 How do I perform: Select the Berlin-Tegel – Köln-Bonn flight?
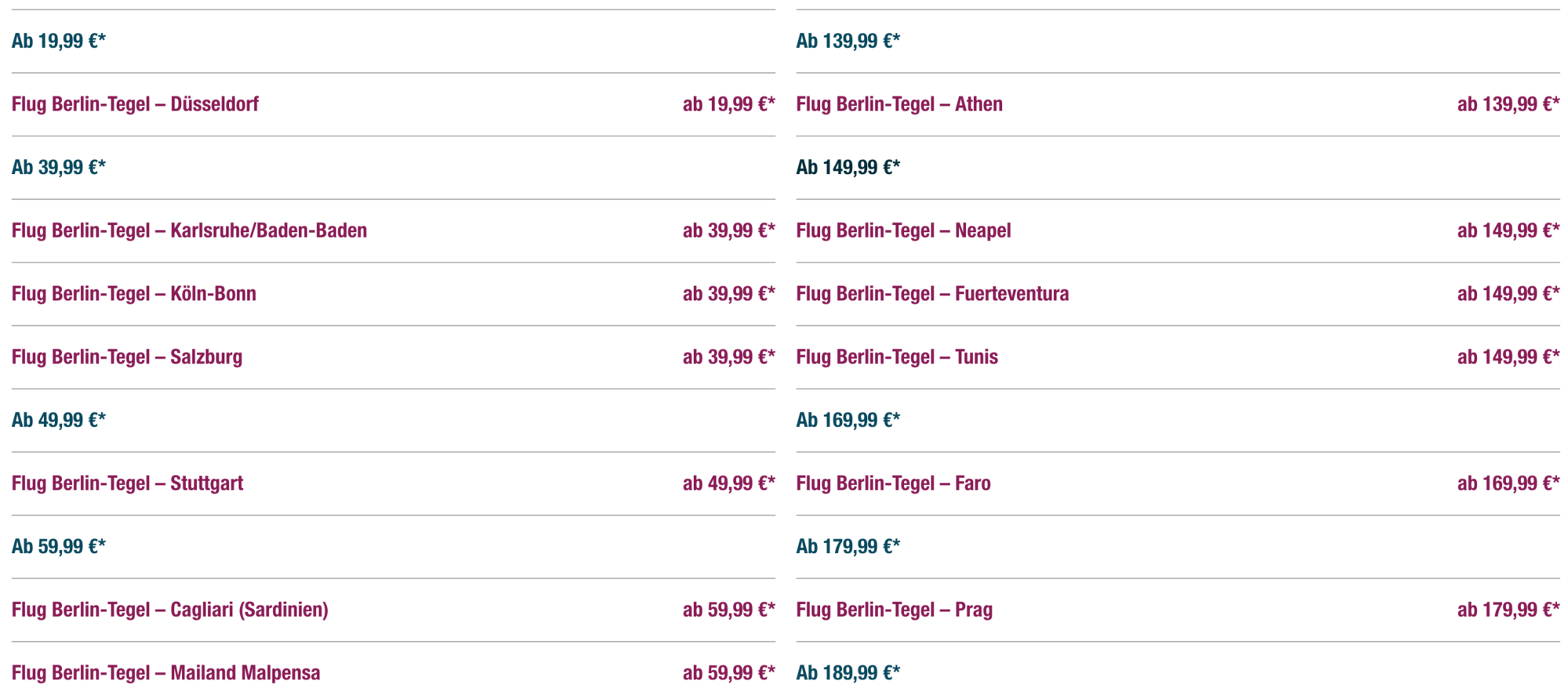point(134,294)
